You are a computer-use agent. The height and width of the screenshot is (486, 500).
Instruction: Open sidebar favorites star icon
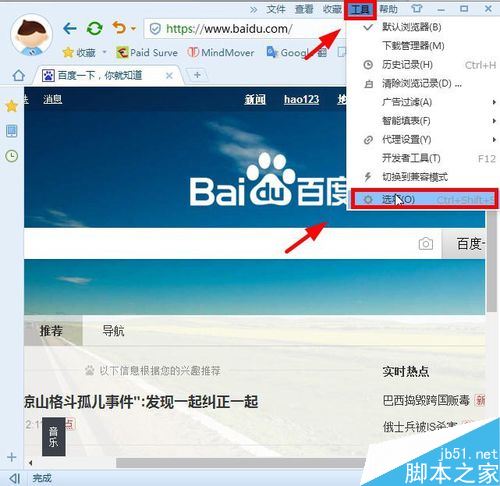pos(12,106)
